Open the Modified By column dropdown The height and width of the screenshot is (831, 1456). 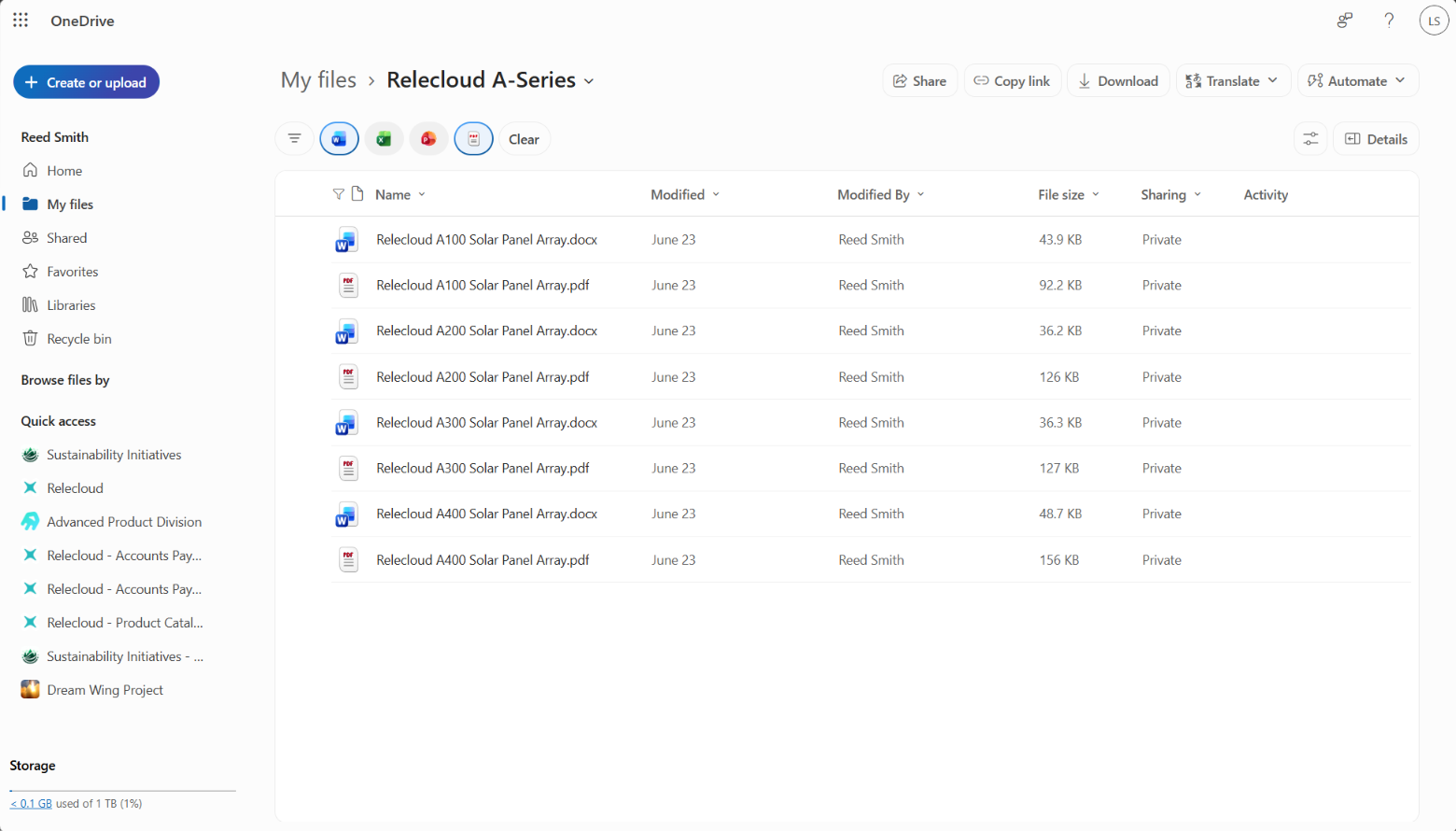[881, 194]
